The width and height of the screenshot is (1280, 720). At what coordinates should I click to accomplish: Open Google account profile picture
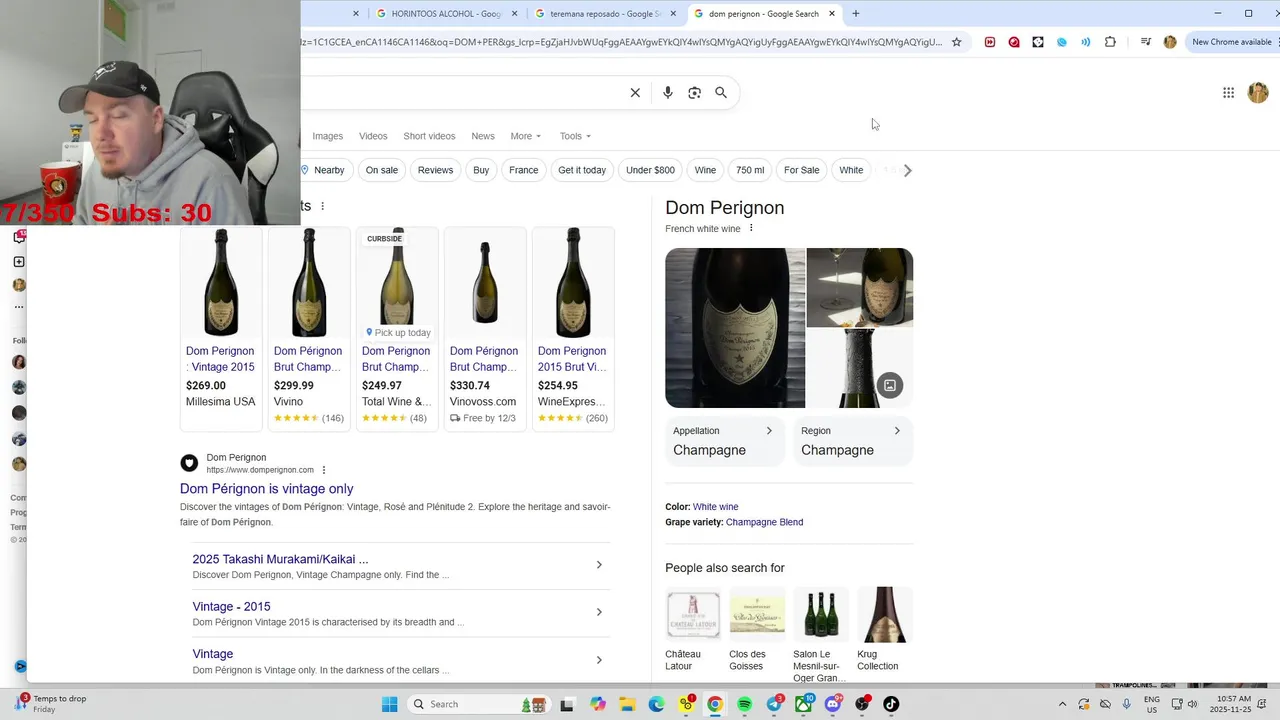[1258, 93]
